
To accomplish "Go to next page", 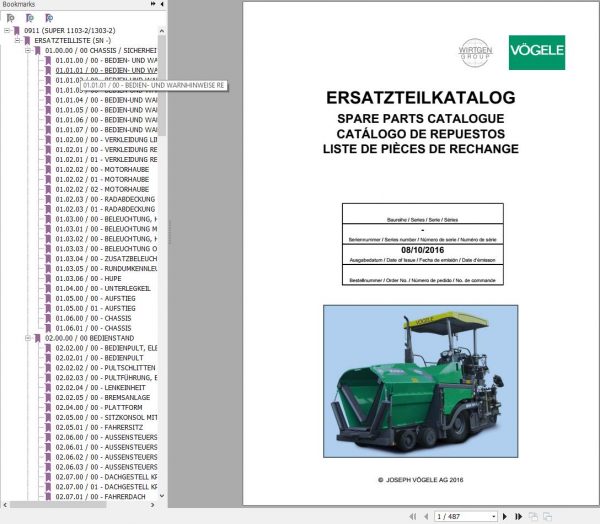I will click(505, 516).
